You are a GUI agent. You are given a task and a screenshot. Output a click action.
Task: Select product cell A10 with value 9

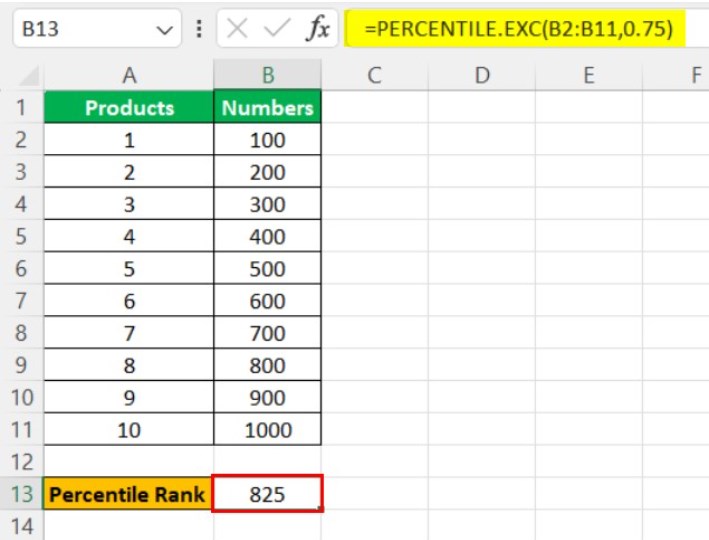[x=129, y=397]
